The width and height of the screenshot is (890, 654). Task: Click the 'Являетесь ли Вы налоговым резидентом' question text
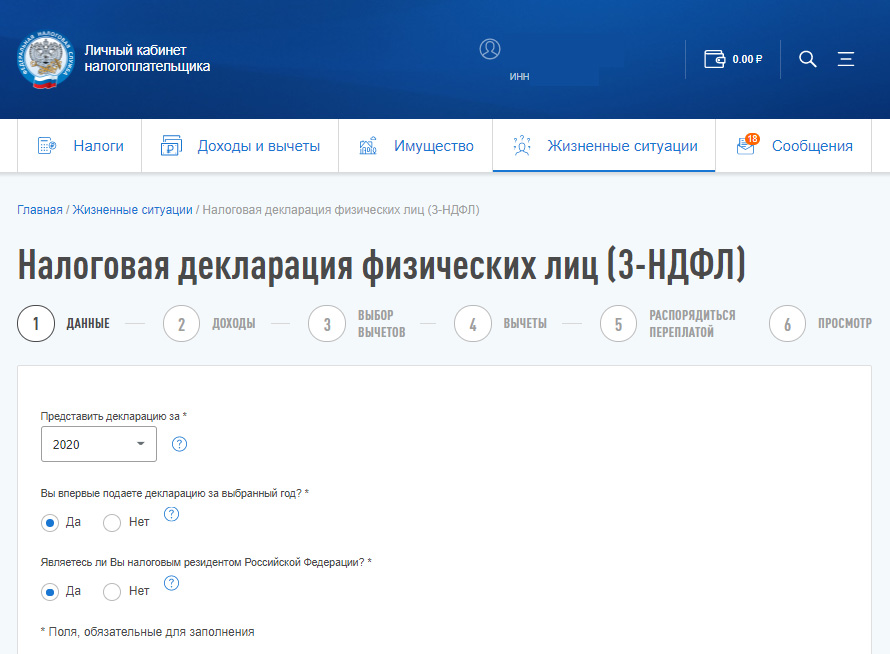click(x=206, y=562)
